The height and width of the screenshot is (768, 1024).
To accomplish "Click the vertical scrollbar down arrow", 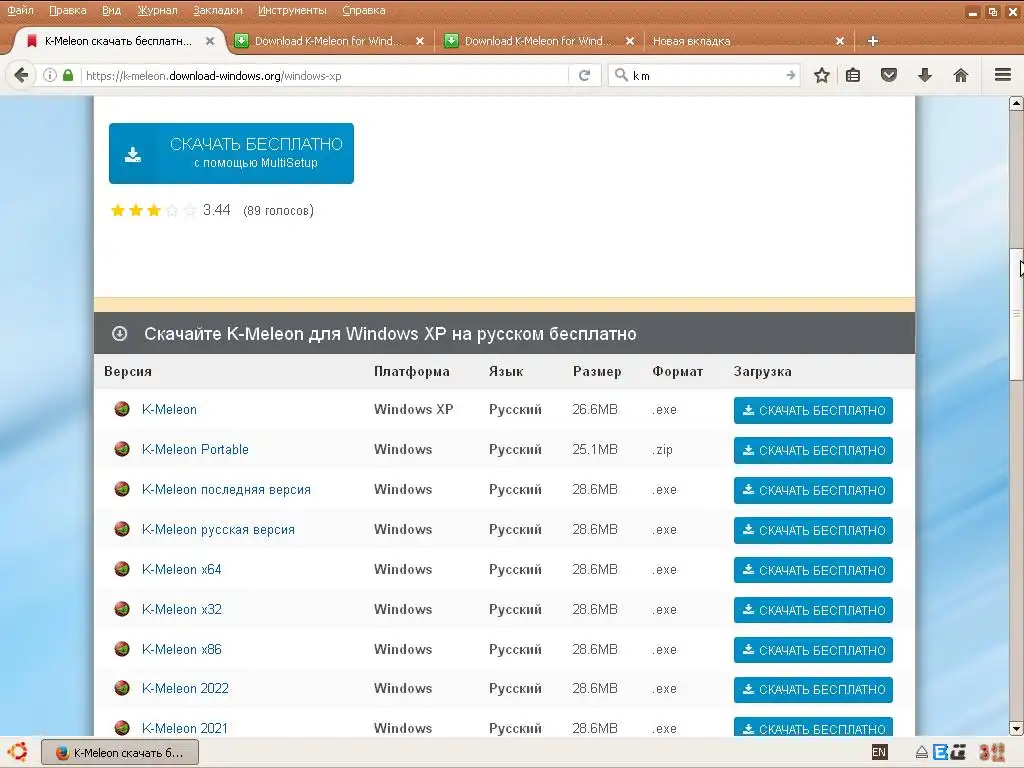I will (x=1016, y=728).
